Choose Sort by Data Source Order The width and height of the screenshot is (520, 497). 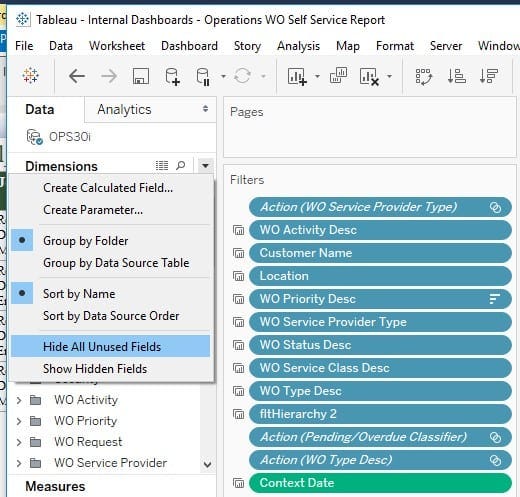(x=111, y=316)
